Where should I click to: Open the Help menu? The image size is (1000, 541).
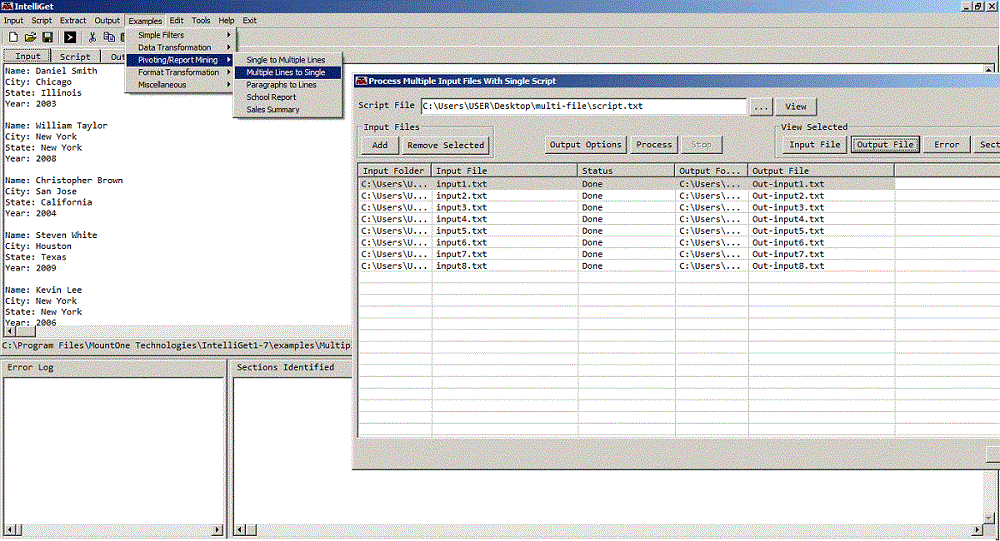tap(226, 20)
